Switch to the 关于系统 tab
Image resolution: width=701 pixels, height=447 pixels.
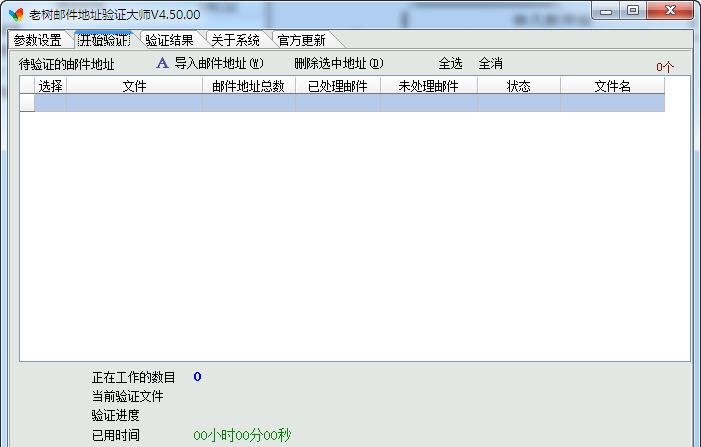coord(235,40)
